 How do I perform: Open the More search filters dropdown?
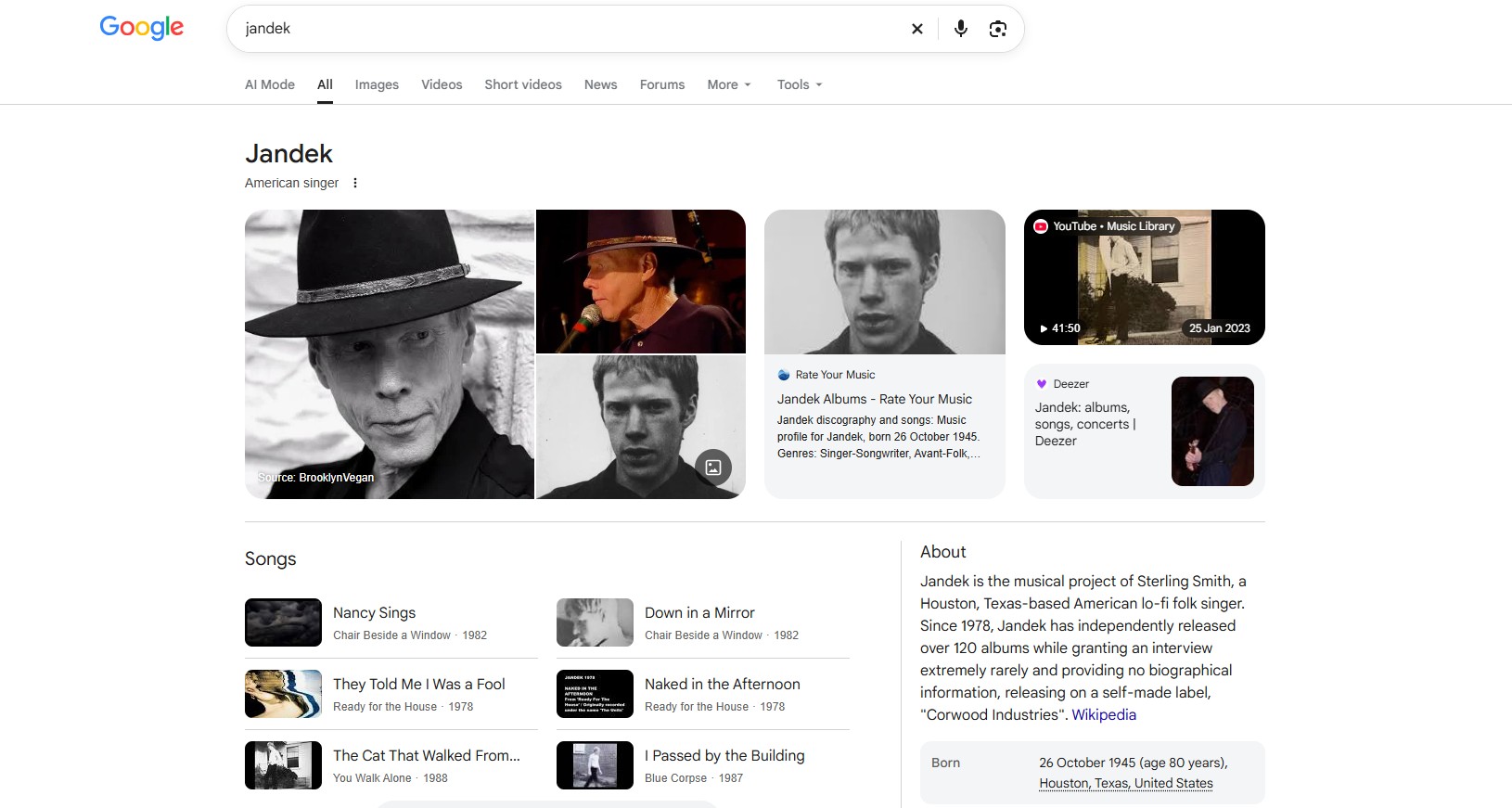pos(729,84)
